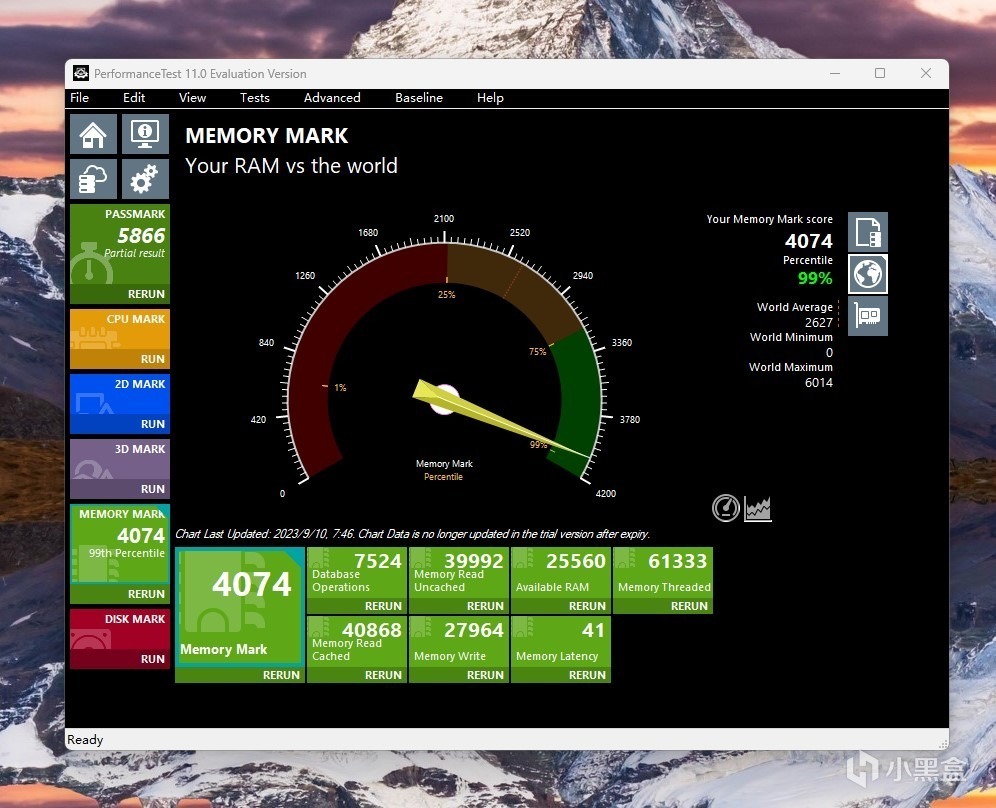The image size is (996, 808).
Task: Open the File menu
Action: [x=79, y=98]
